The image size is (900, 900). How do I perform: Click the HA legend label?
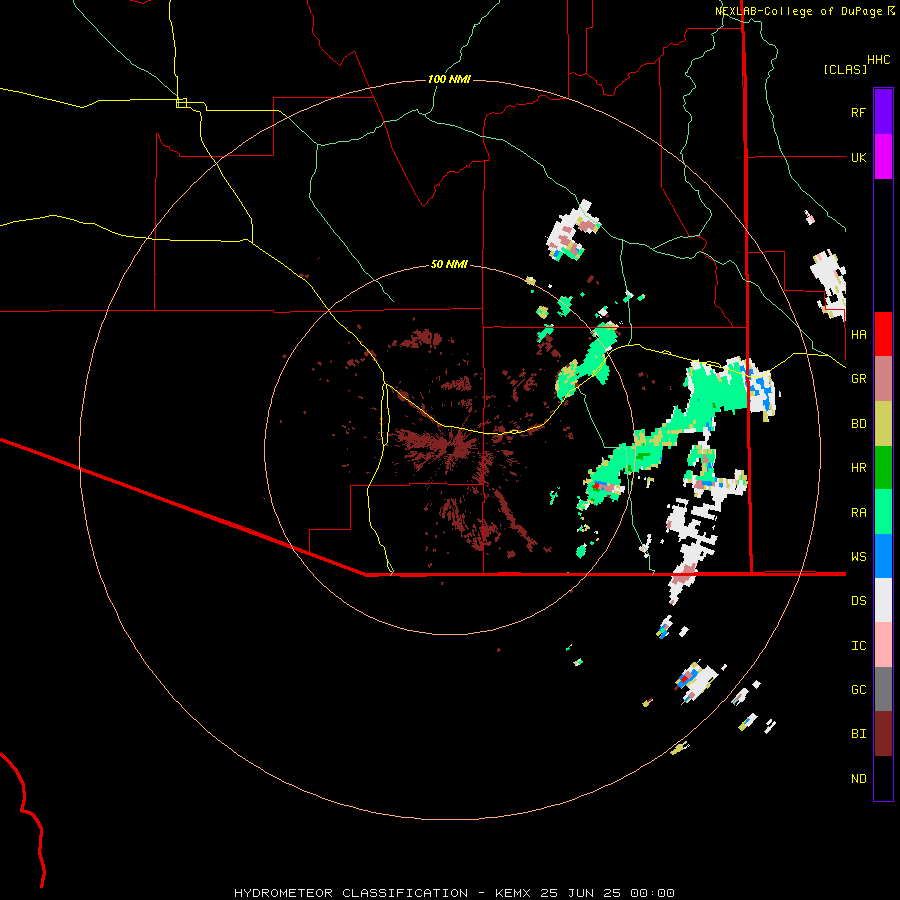coord(858,334)
